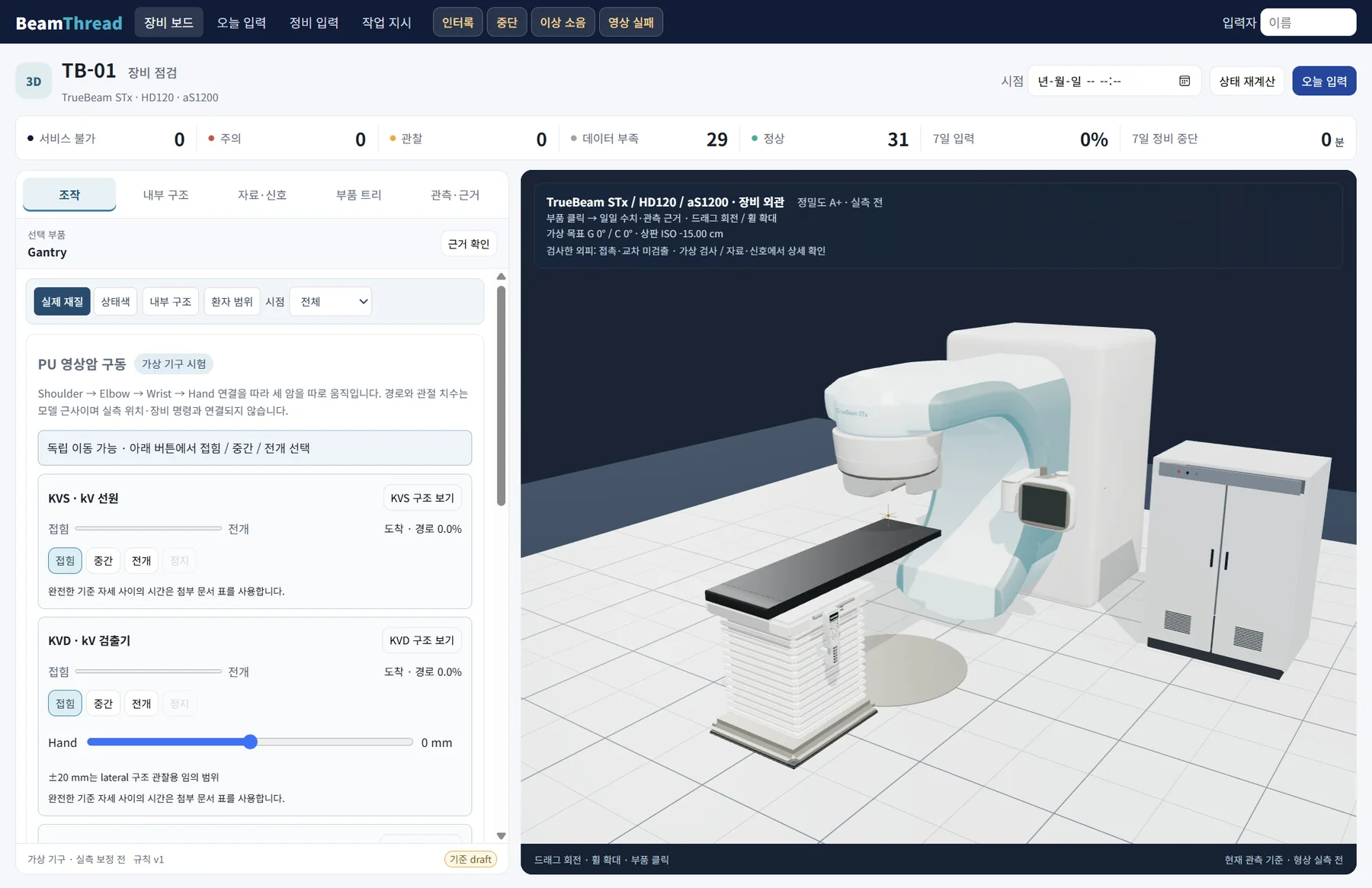Click the 근거 확인 button

[469, 243]
